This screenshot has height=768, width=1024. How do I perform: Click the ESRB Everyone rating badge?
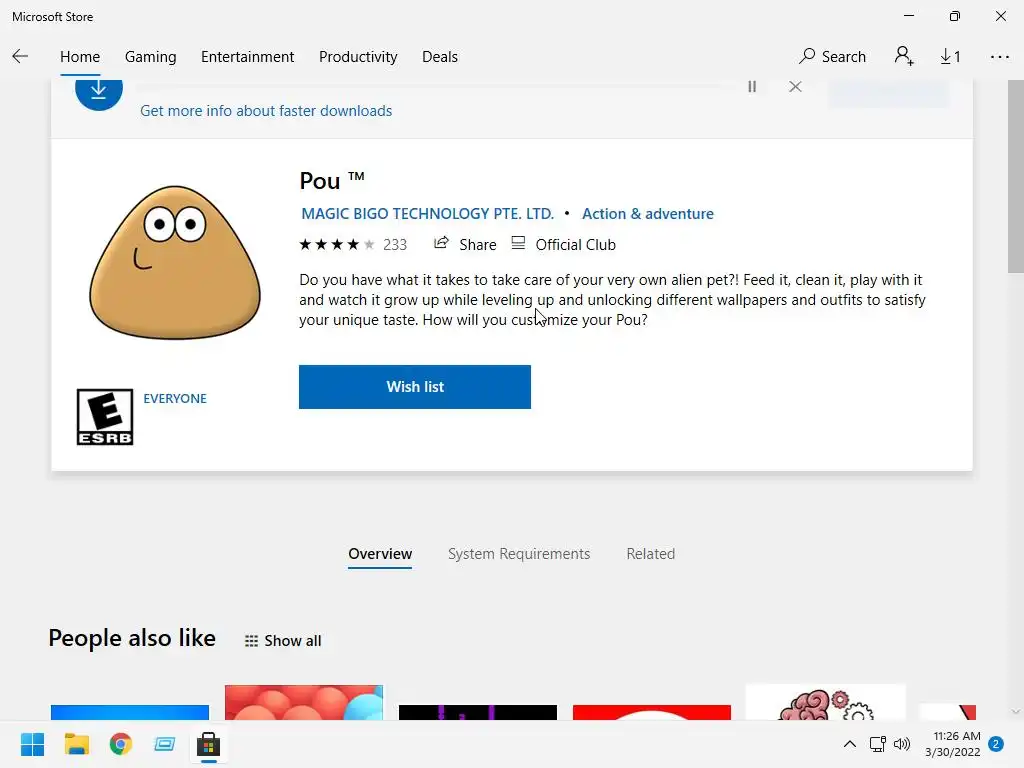pos(105,417)
